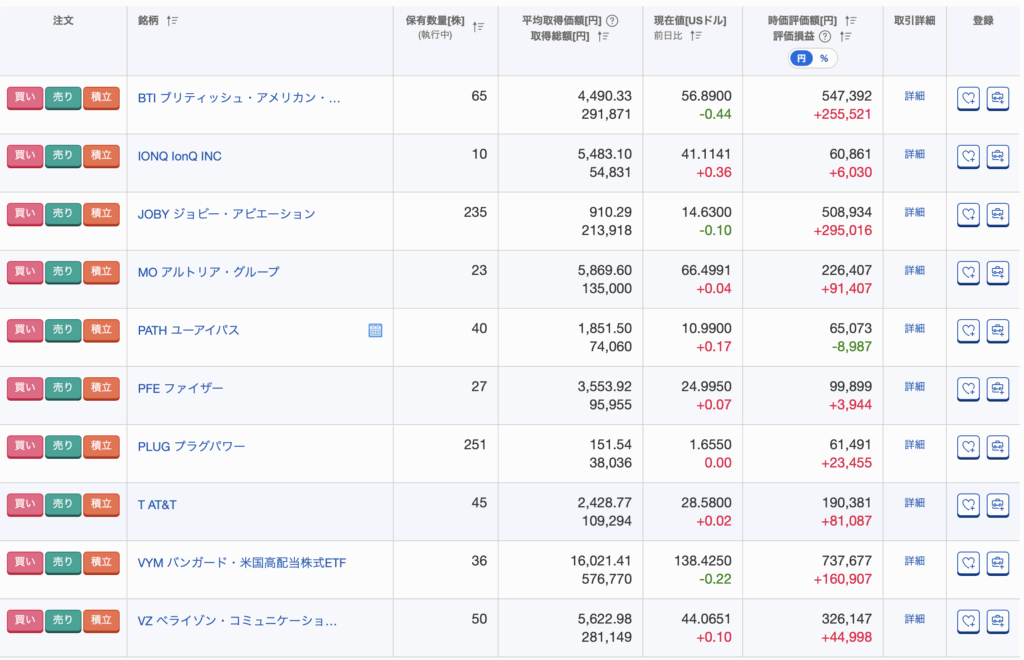Screen dimensions: 1024x660
Task: Select PLUG holding quantity 251
Action: (x=475, y=445)
